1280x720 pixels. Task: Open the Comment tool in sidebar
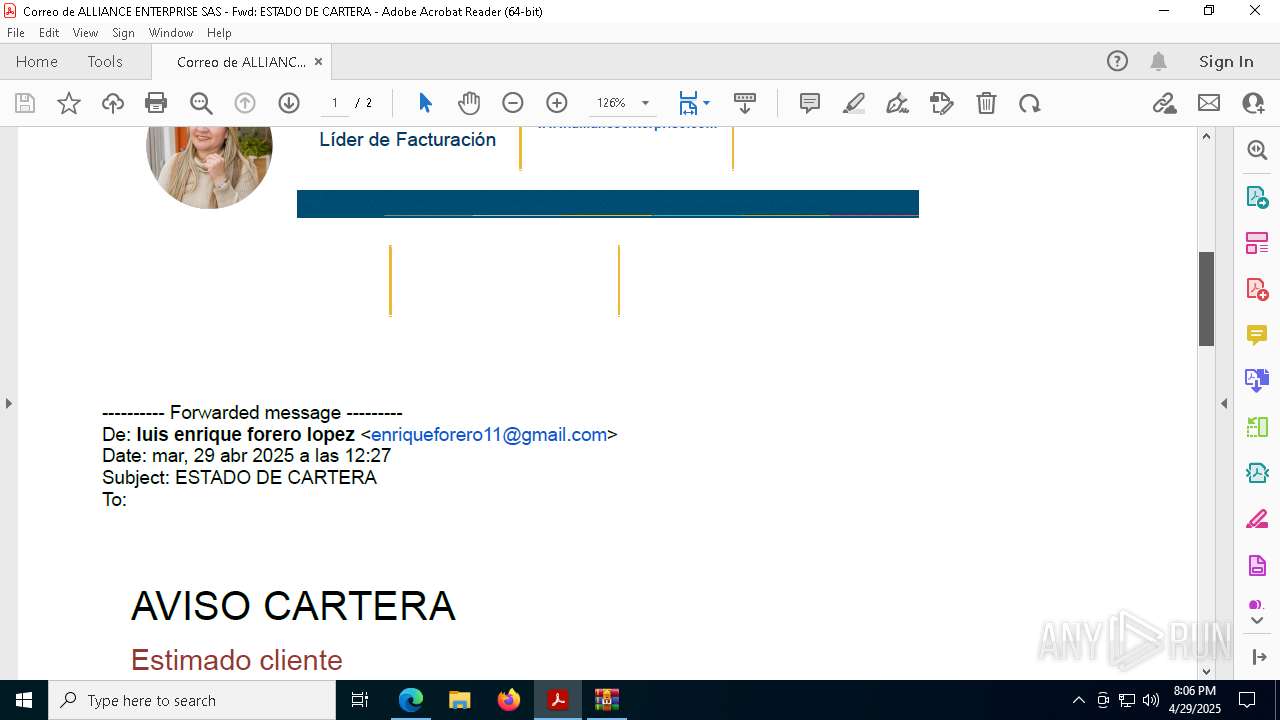(1257, 335)
